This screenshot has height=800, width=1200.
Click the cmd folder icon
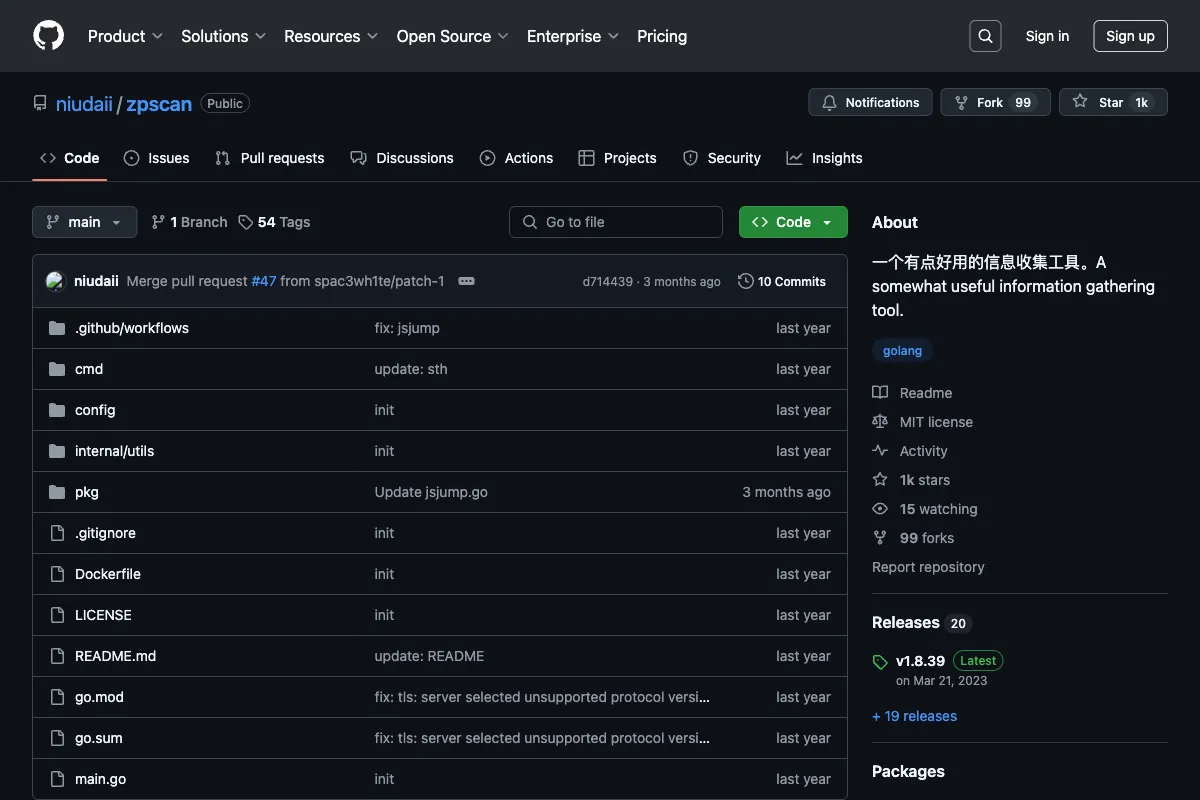click(x=57, y=369)
